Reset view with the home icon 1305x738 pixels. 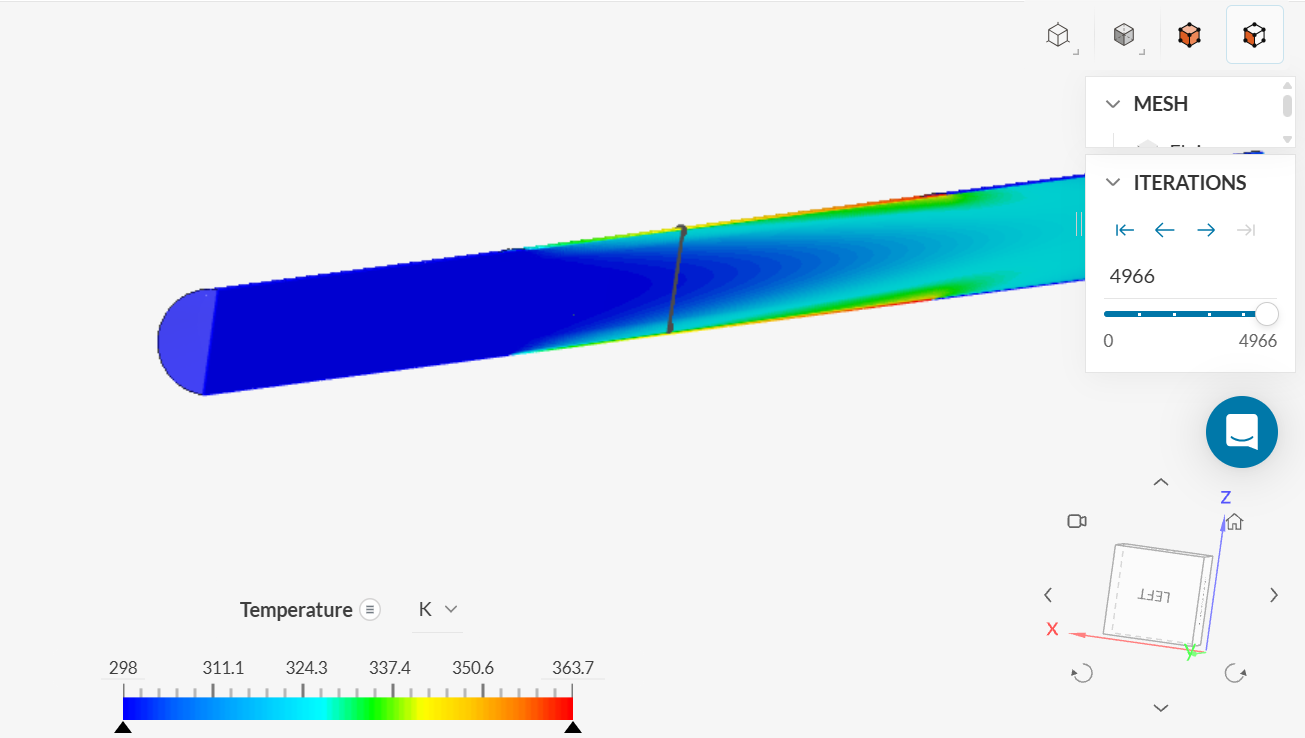click(x=1235, y=521)
